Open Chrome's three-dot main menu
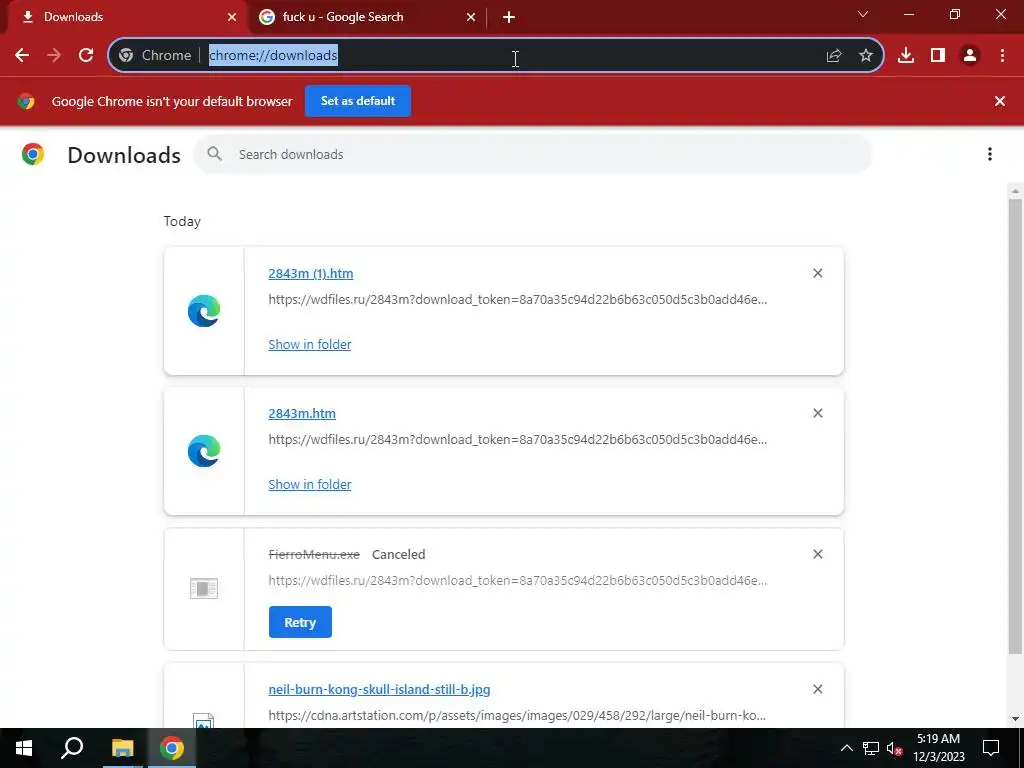Image resolution: width=1024 pixels, height=768 pixels. 1002,56
